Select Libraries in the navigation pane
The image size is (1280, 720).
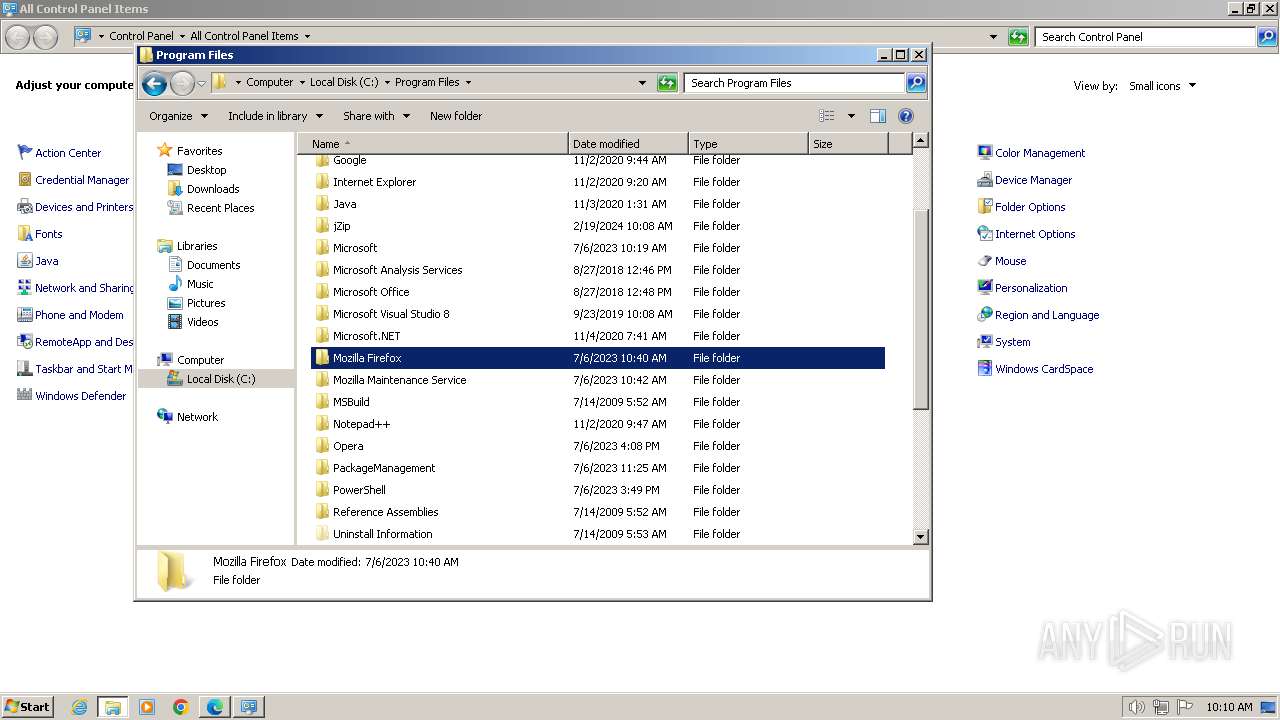[x=196, y=246]
